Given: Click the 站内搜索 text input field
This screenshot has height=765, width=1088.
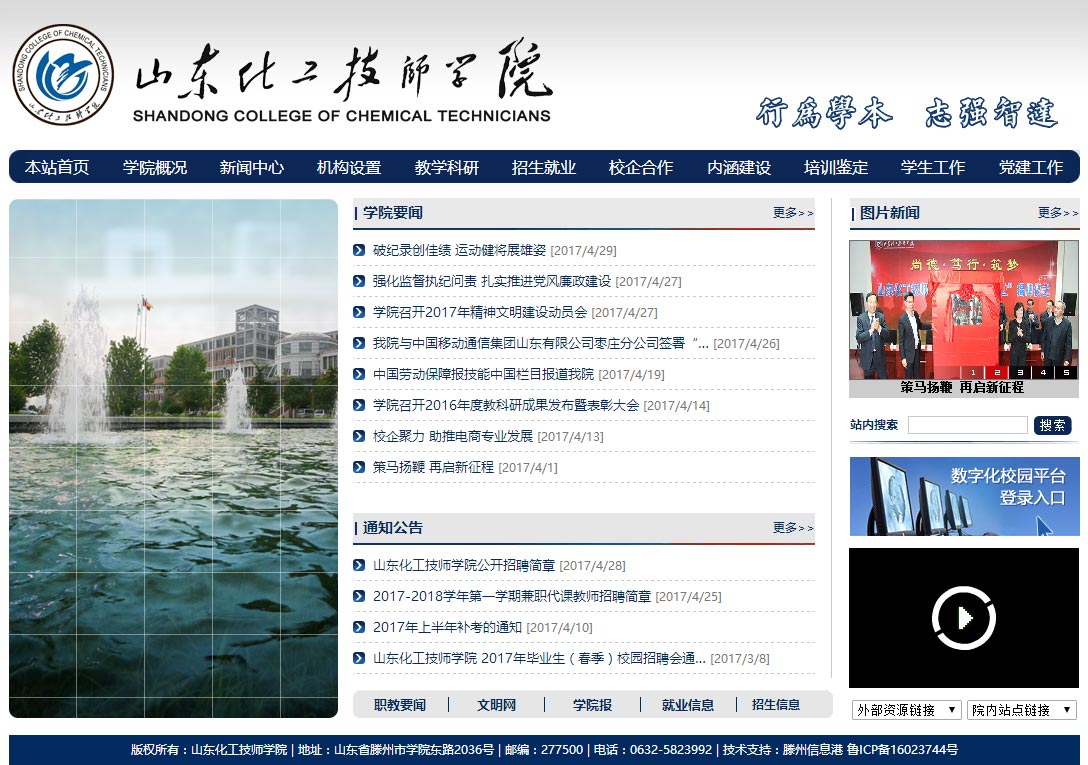Looking at the screenshot, I should tap(967, 425).
